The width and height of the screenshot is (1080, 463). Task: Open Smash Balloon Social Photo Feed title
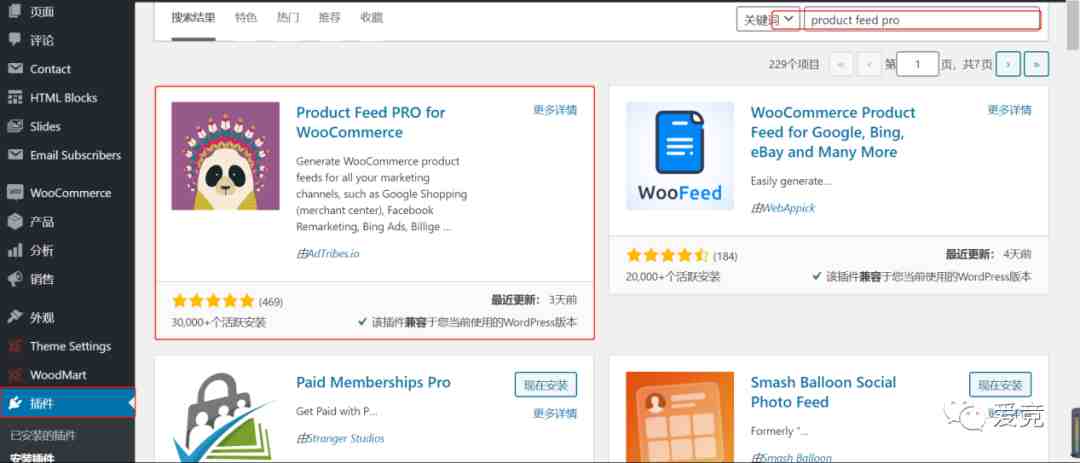[x=823, y=392]
